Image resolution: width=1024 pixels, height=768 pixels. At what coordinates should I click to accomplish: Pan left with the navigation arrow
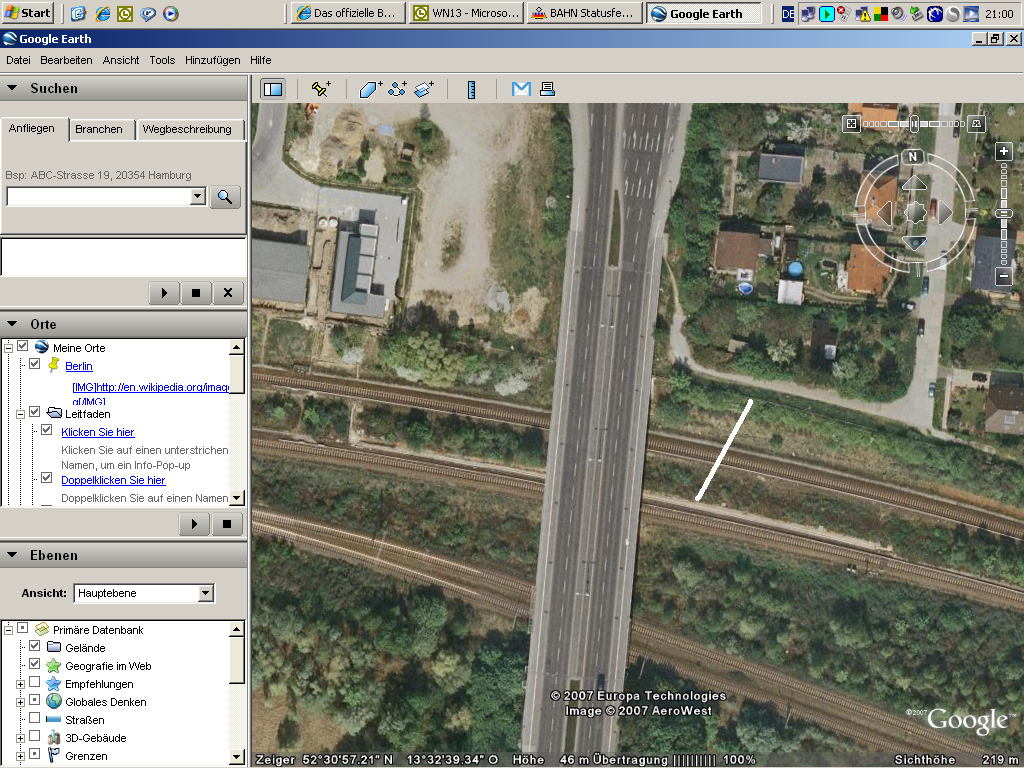(884, 213)
